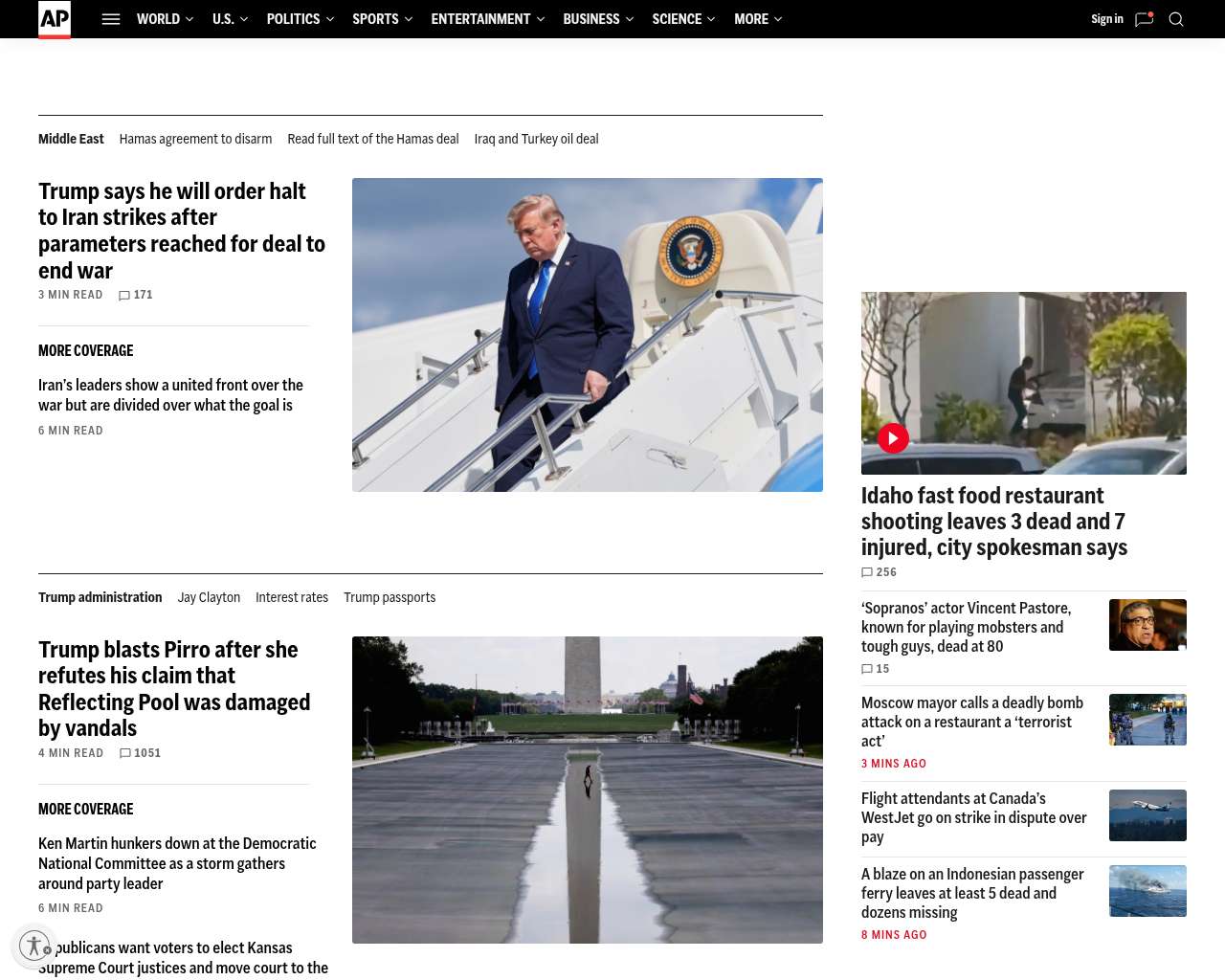Image resolution: width=1225 pixels, height=980 pixels.
Task: Open Idaho fast food restaurant shooting headline
Action: point(994,522)
